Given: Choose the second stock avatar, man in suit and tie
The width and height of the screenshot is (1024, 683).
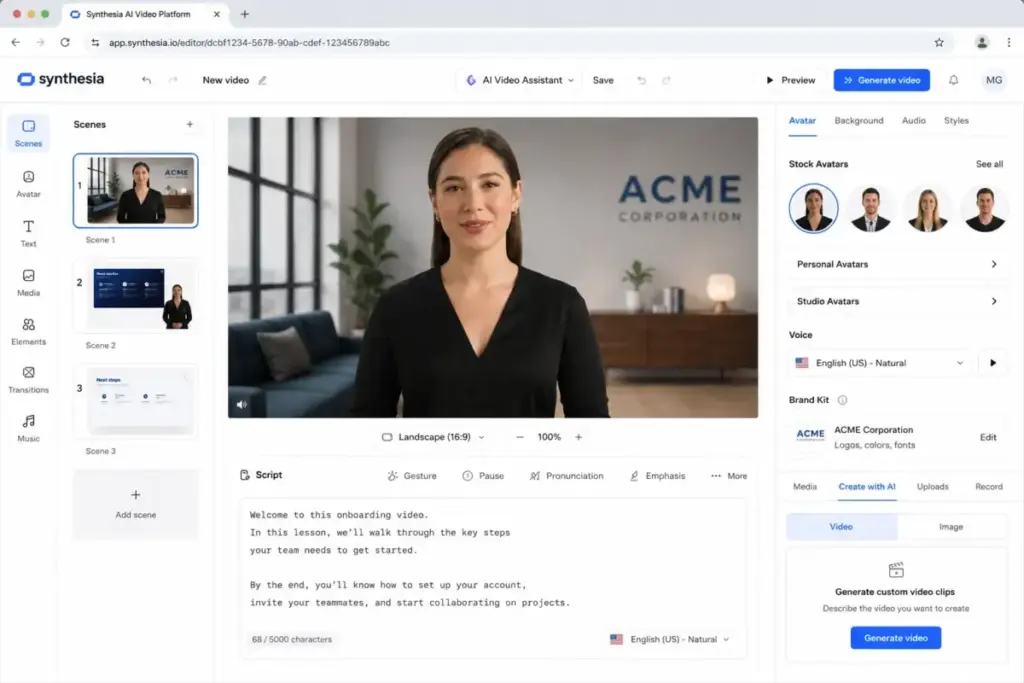Looking at the screenshot, I should 871,208.
